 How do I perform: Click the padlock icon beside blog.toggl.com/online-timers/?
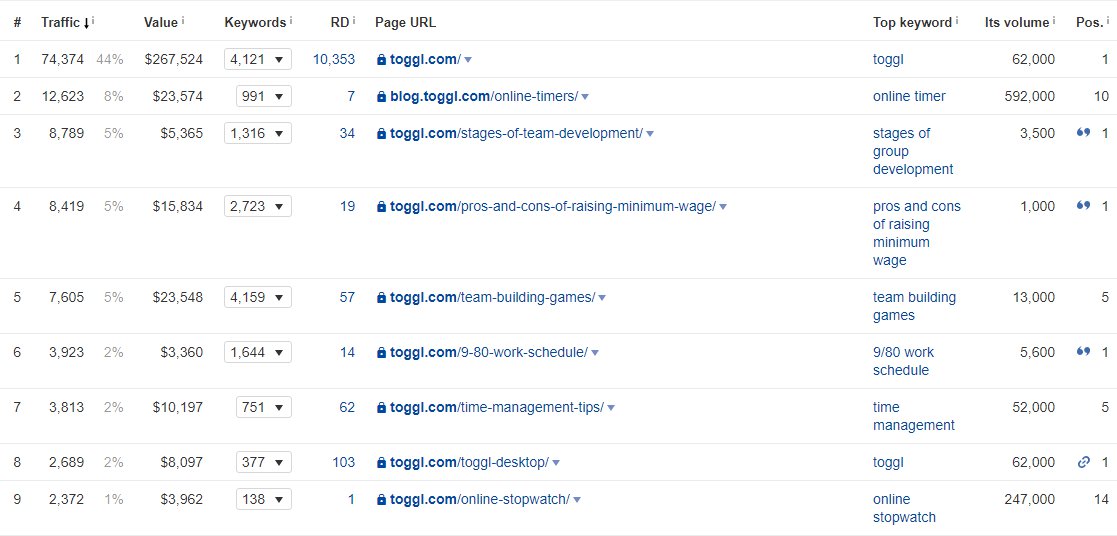(381, 96)
